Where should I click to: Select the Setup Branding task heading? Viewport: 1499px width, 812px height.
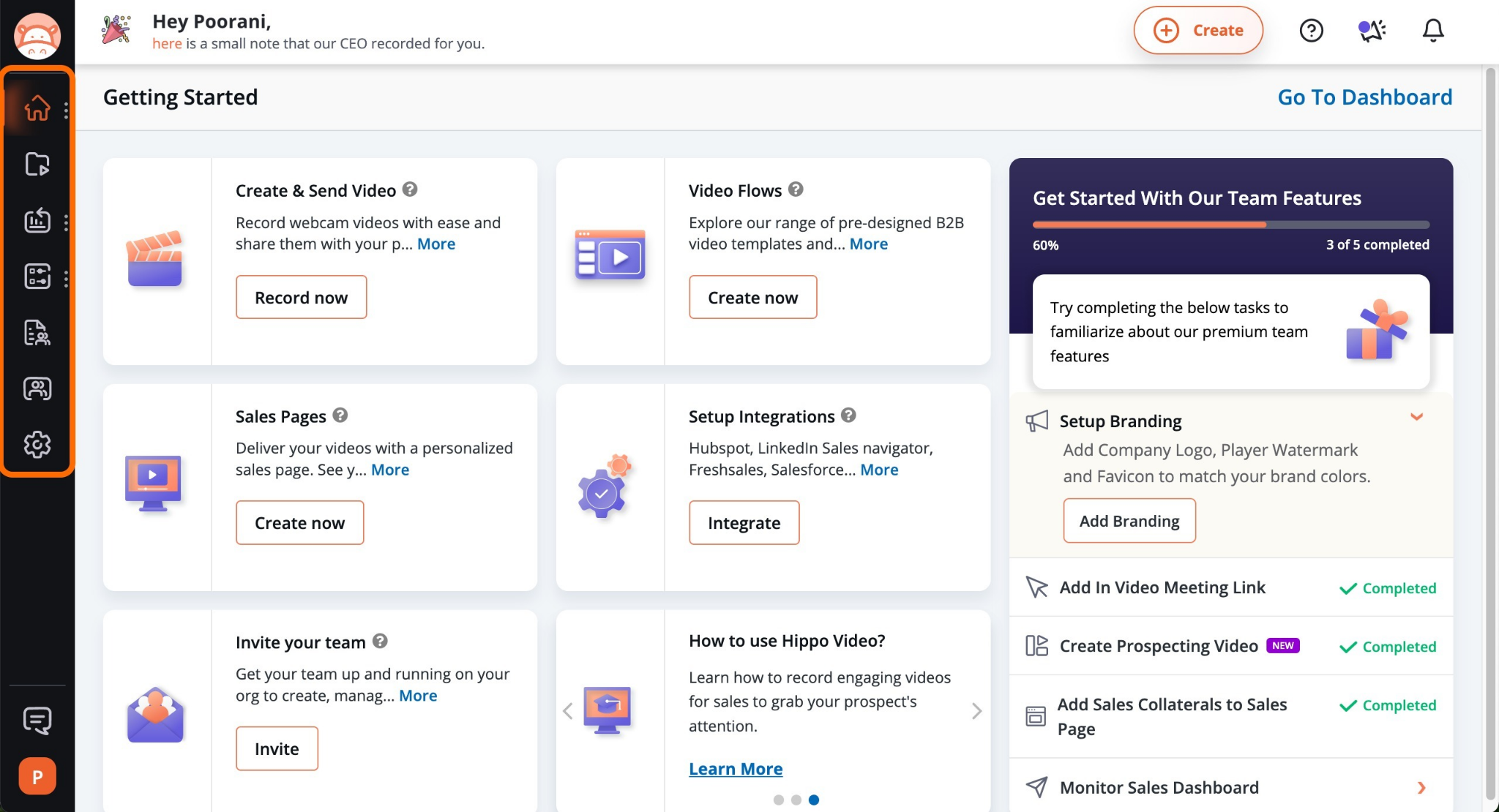[x=1121, y=421]
